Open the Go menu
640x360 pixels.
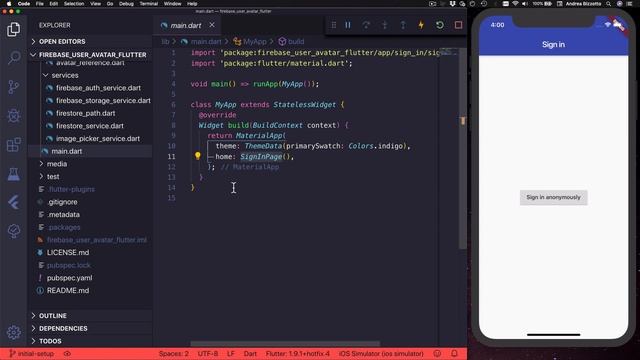(x=110, y=4)
